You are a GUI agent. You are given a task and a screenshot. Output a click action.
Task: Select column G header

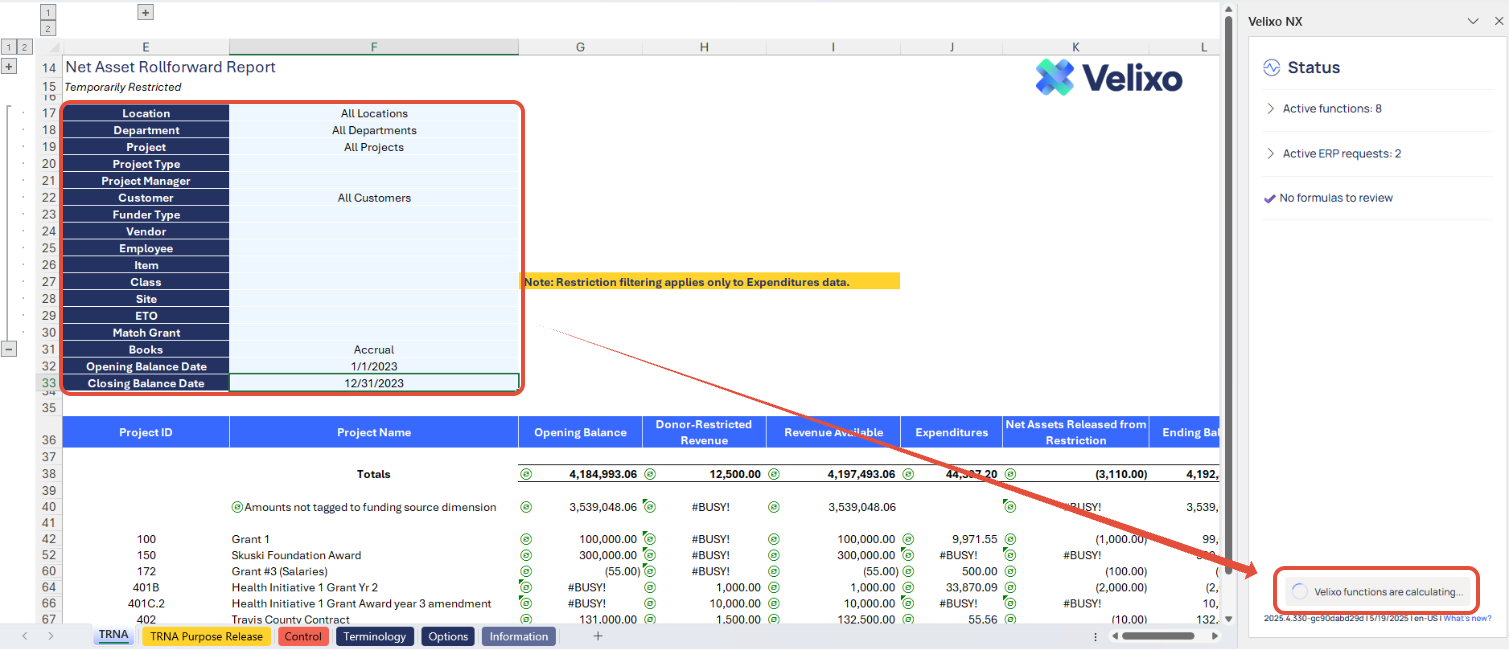pos(580,47)
